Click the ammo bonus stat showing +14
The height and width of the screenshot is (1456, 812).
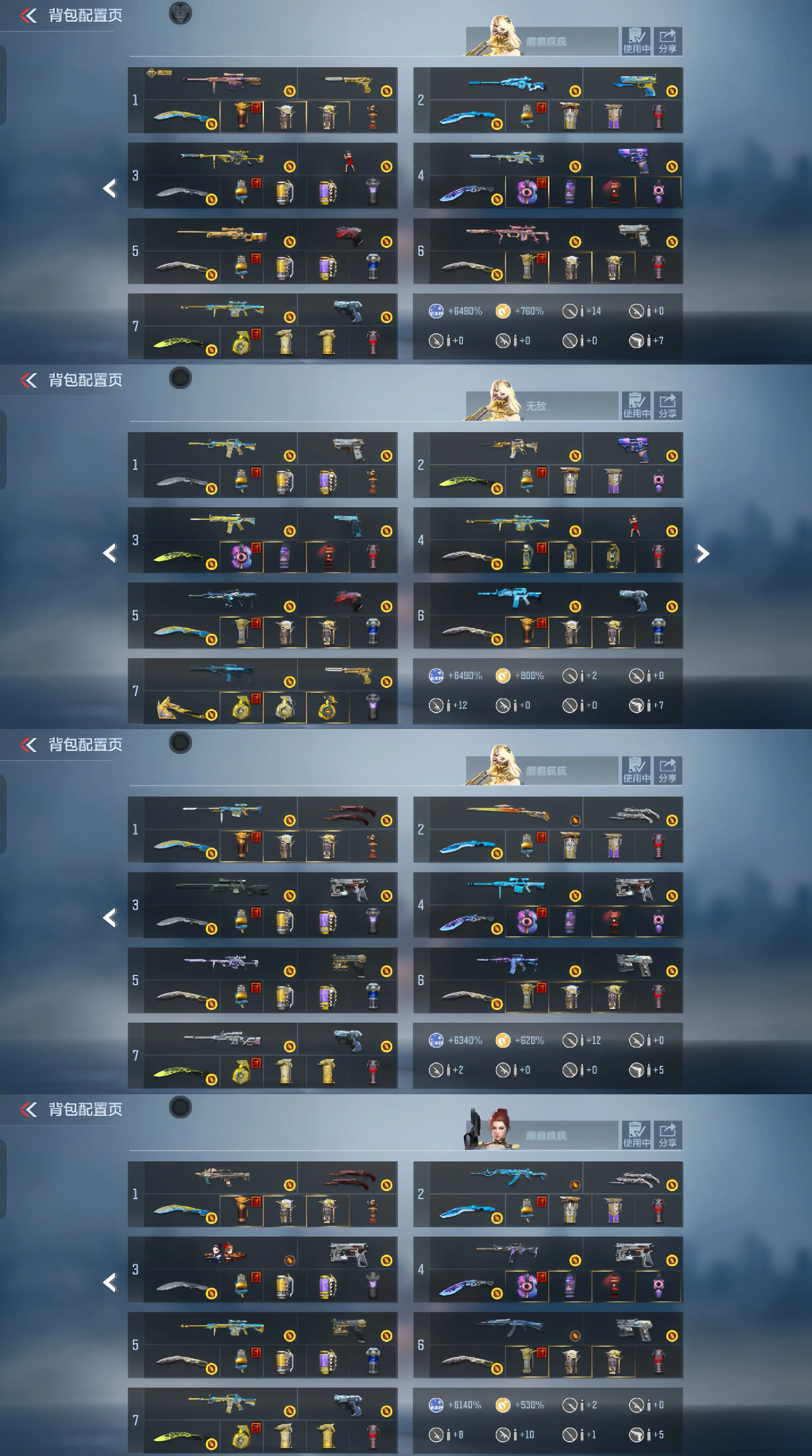coord(582,311)
